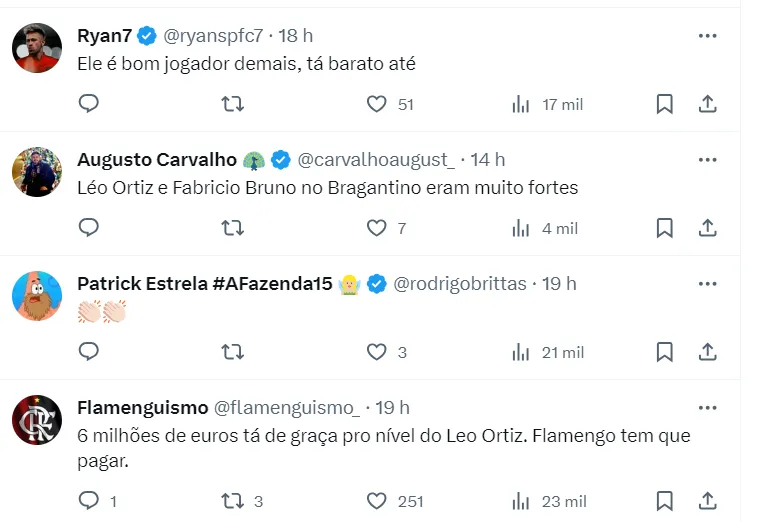Open more options on Augusto Carvalho's tweet
The height and width of the screenshot is (522, 761).
coord(707,160)
